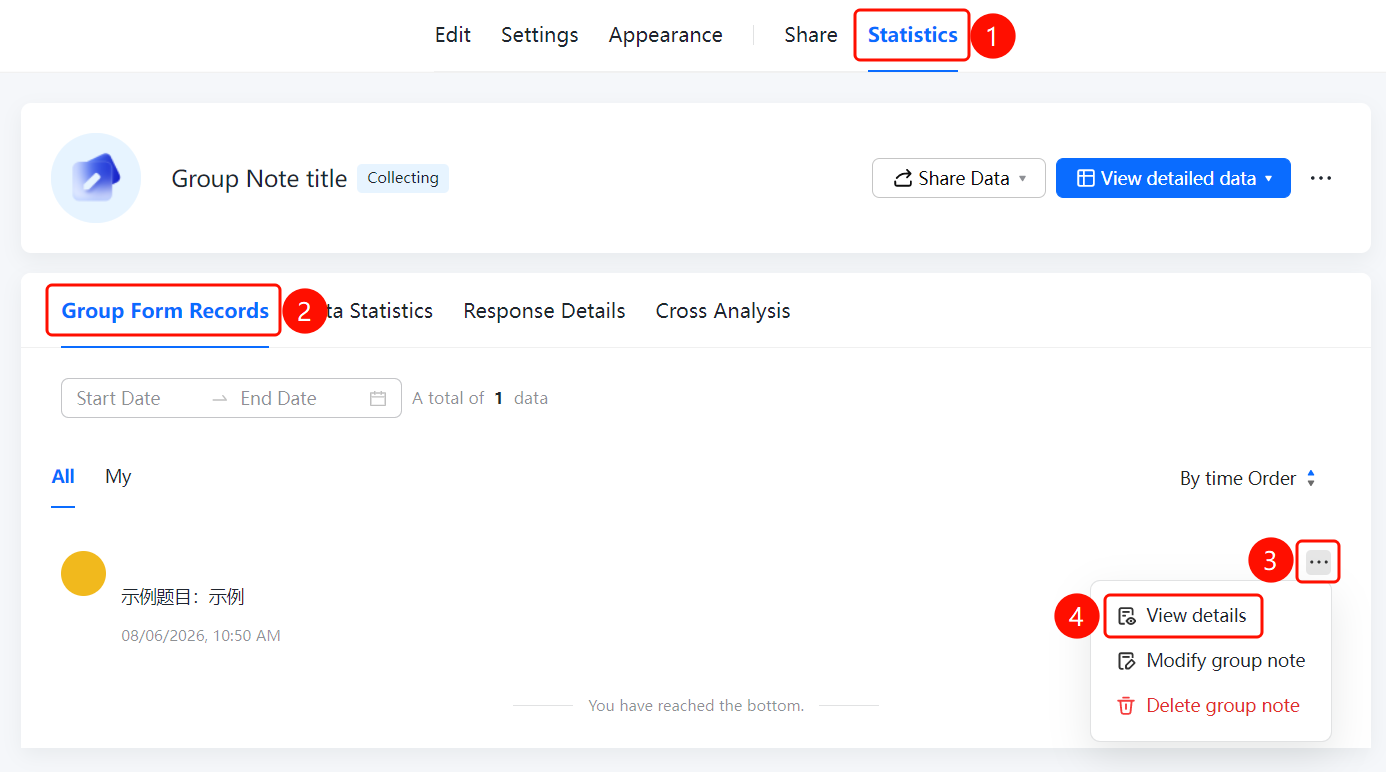1386x772 pixels.
Task: Click the record's three-dot more button
Action: click(x=1319, y=562)
